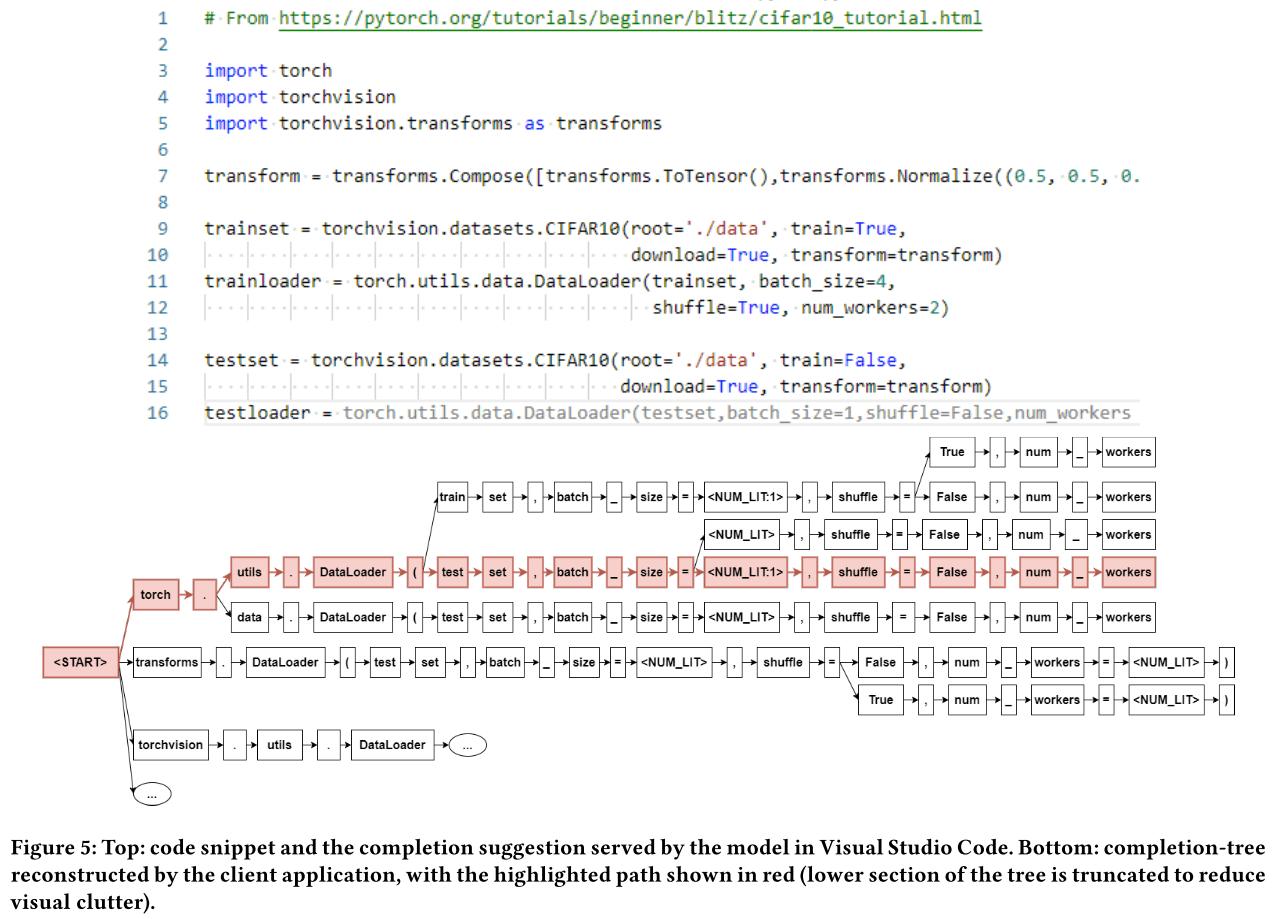Select the highlighted red "torch" node
Viewport: 1279px width, 919px height.
coord(155,594)
